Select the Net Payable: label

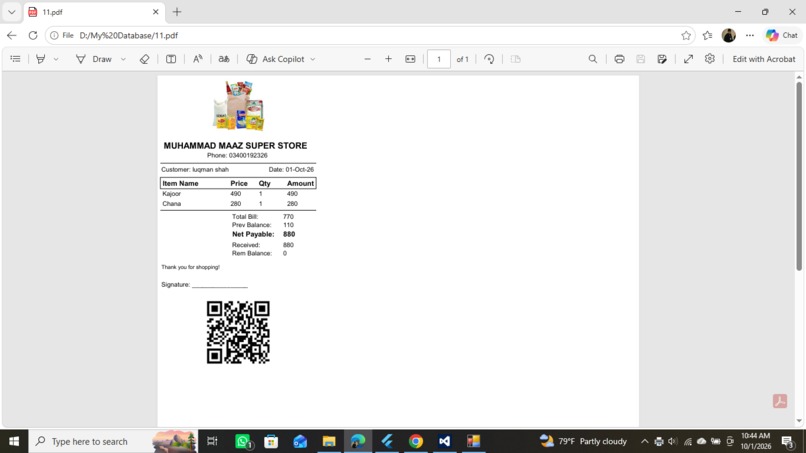tap(253, 234)
